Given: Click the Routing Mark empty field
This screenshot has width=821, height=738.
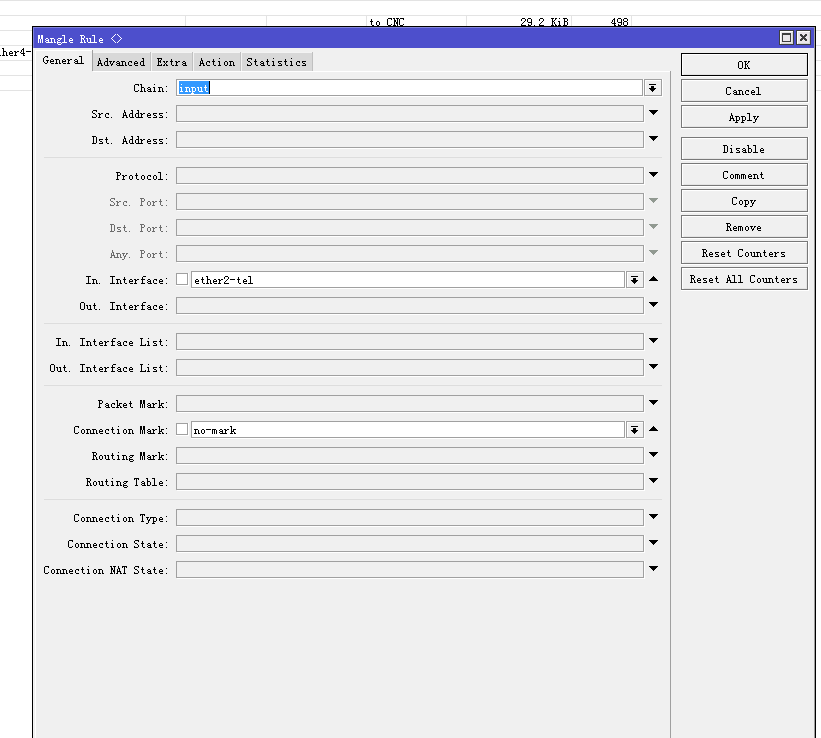Looking at the screenshot, I should pos(409,456).
